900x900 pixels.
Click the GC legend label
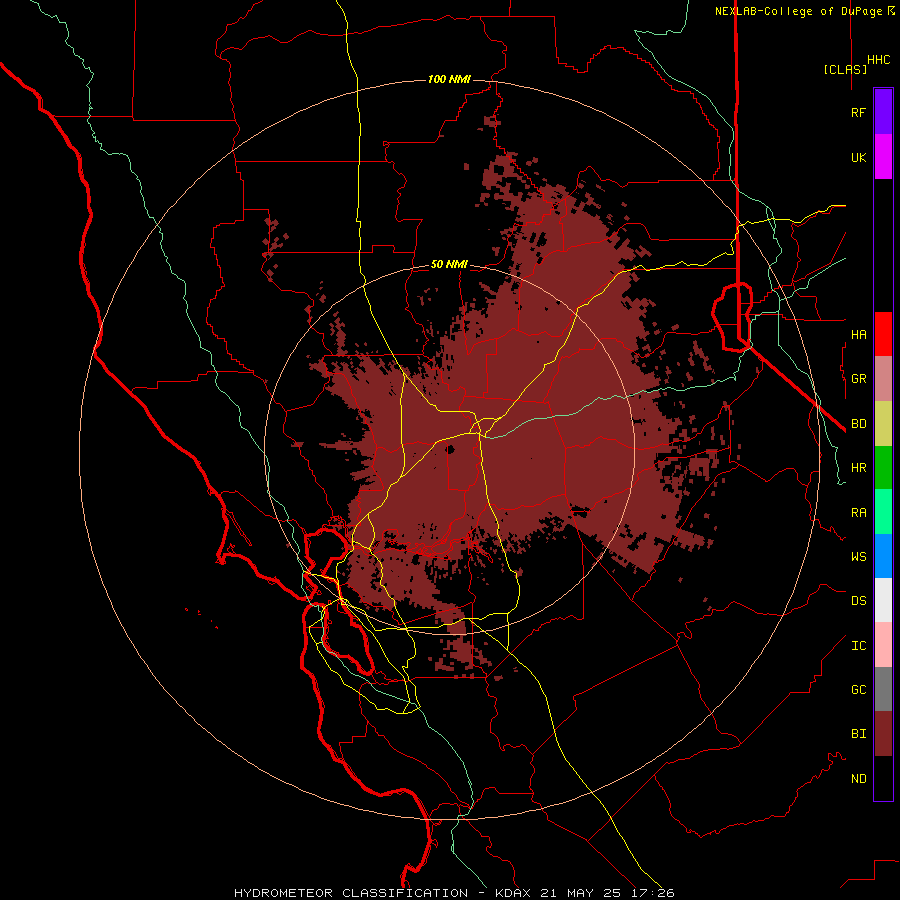pyautogui.click(x=858, y=690)
